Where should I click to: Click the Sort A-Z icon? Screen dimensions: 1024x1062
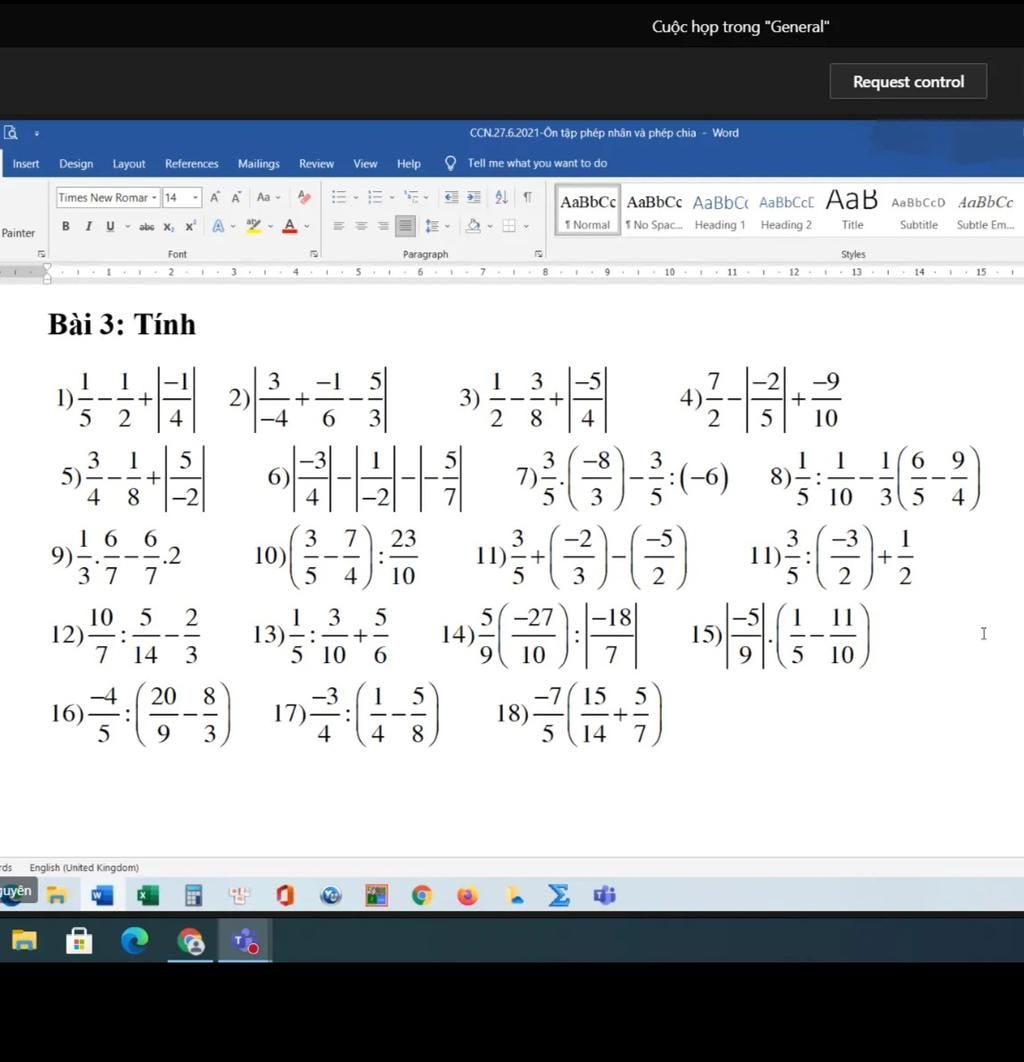[x=501, y=197]
